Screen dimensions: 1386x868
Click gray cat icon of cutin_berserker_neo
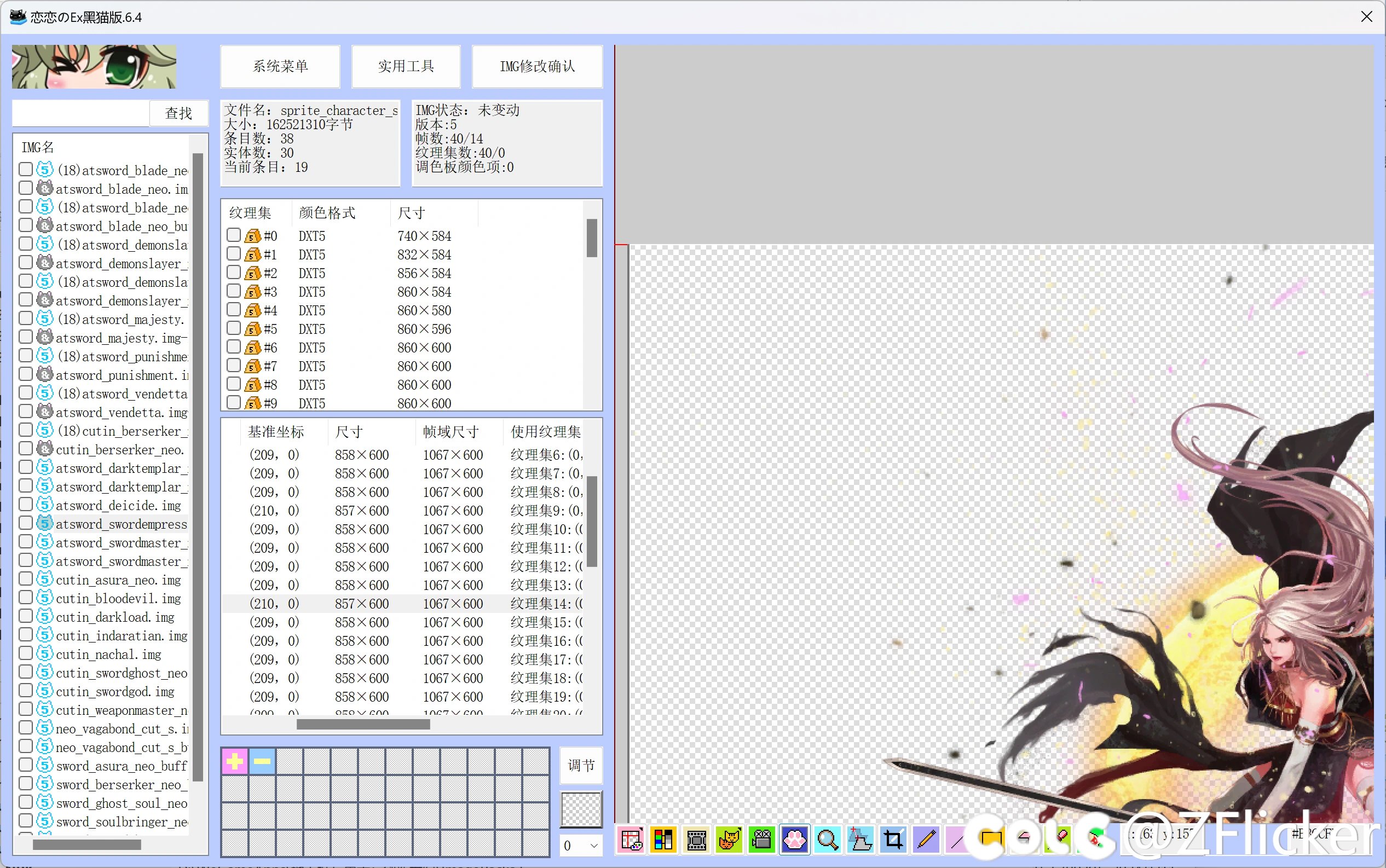45,449
